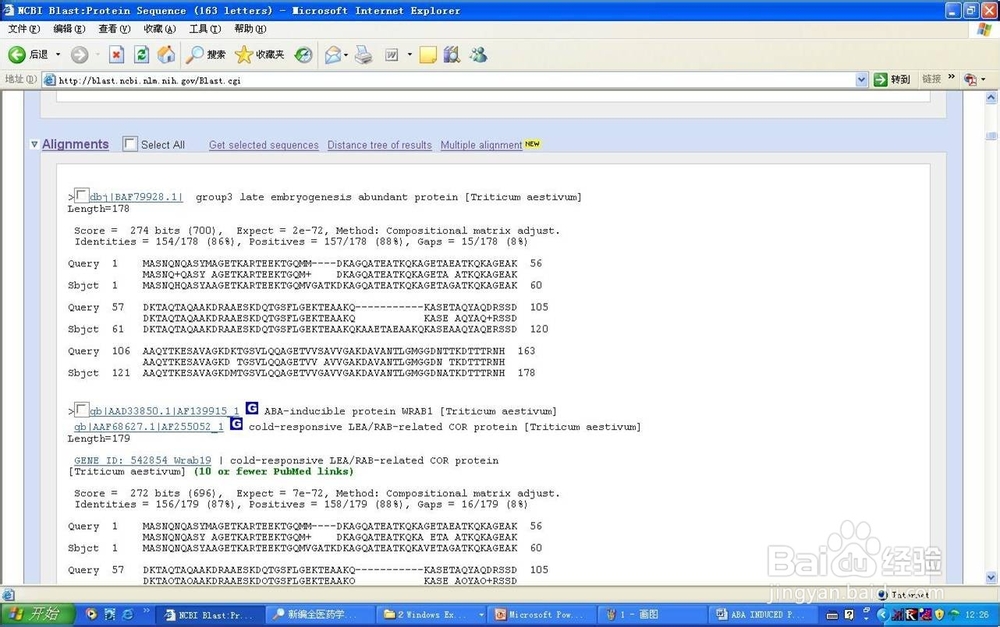
Task: Open gb|AAD33850.1|AF139915_1 link
Action: tap(165, 411)
